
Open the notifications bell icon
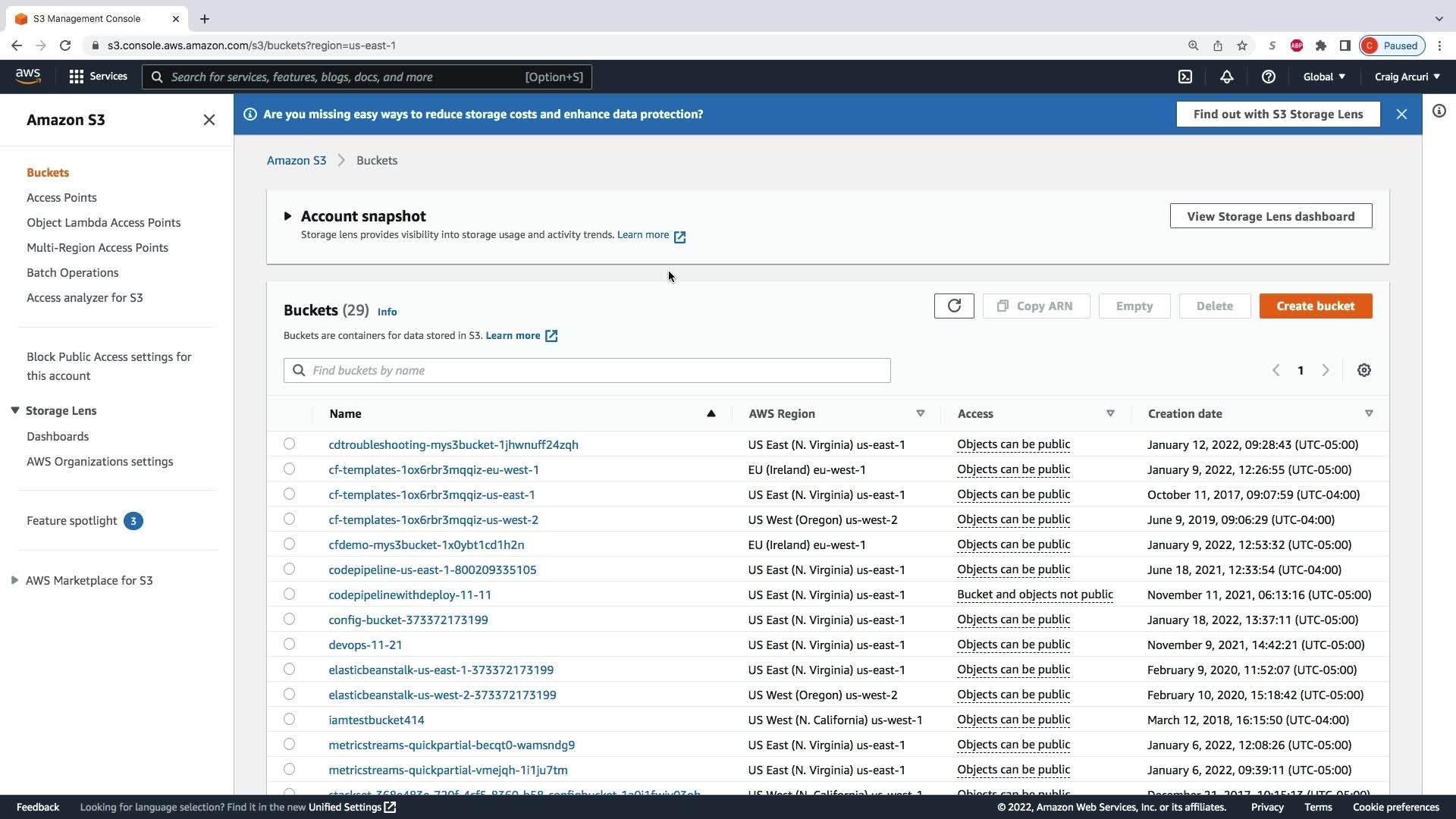coord(1226,77)
